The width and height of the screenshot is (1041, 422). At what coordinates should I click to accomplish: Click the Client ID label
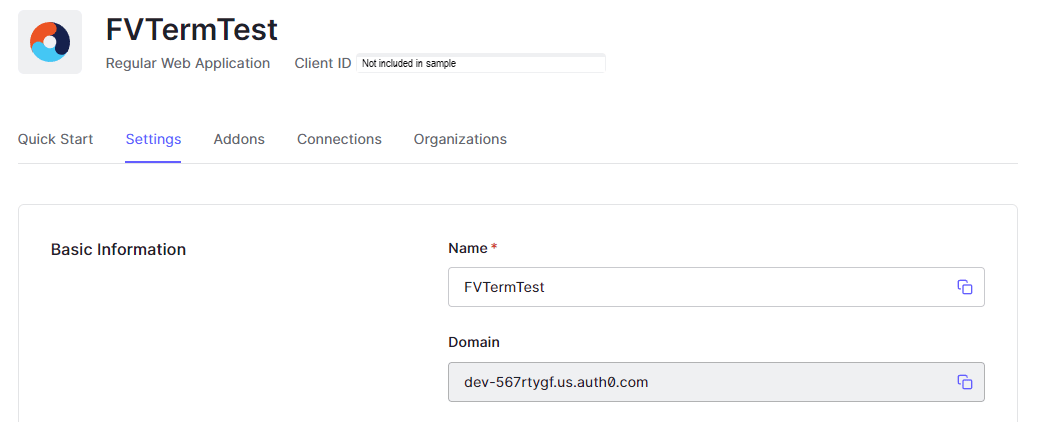pyautogui.click(x=322, y=63)
